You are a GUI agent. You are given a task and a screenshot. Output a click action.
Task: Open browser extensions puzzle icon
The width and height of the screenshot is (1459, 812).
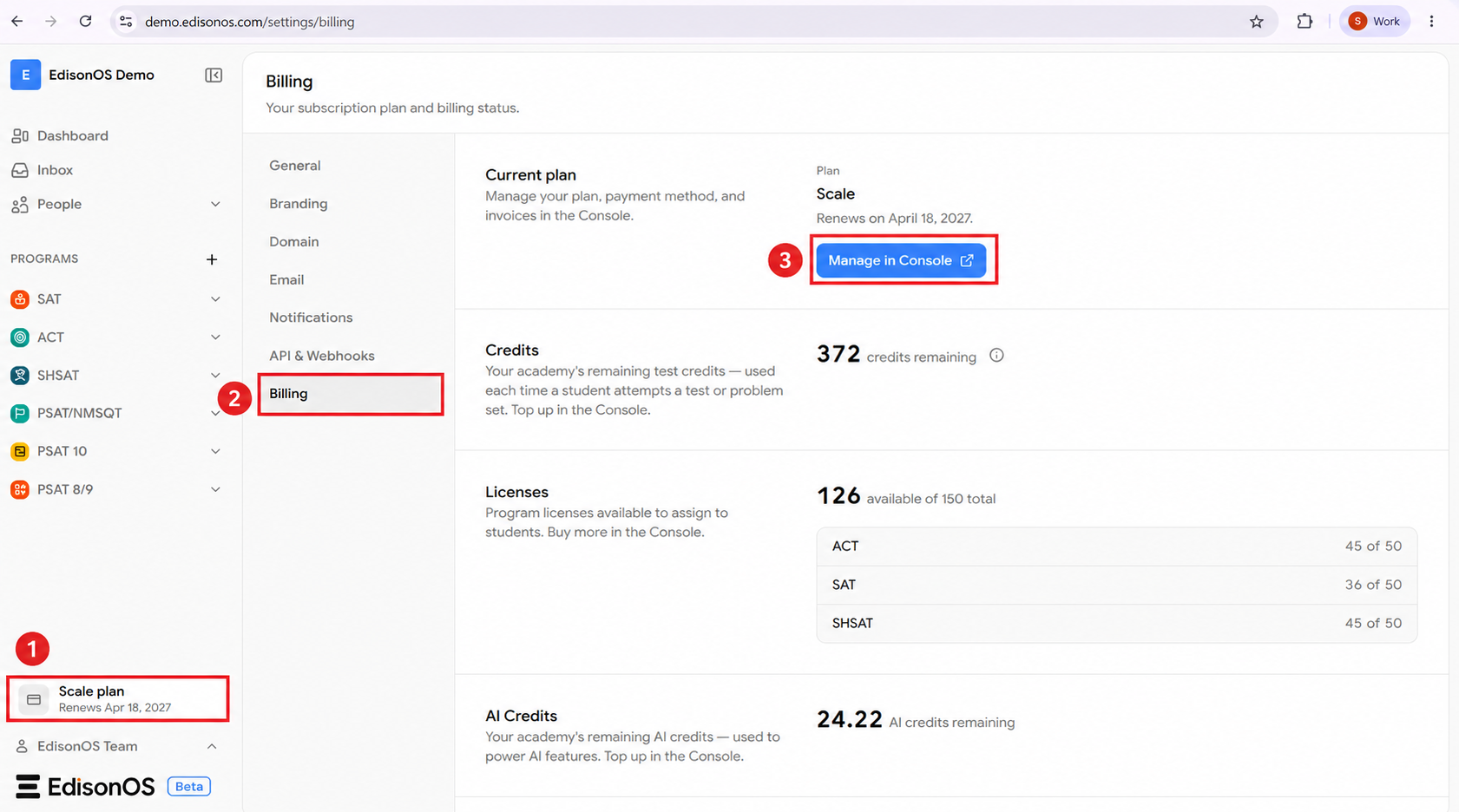tap(1305, 22)
